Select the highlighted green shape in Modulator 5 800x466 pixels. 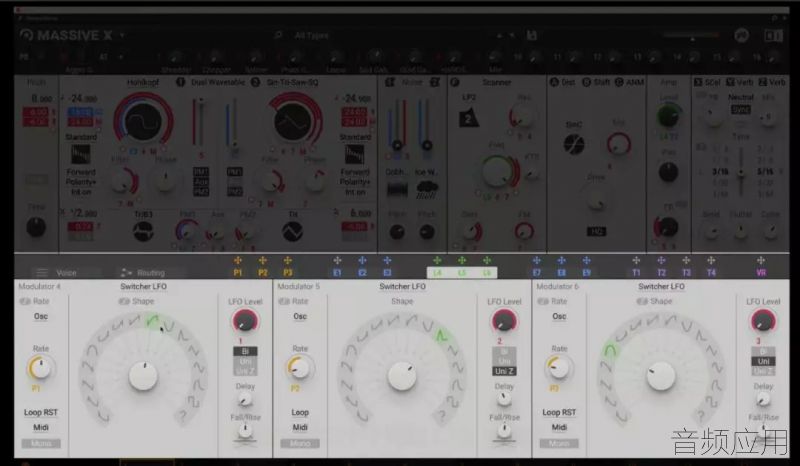coord(441,335)
